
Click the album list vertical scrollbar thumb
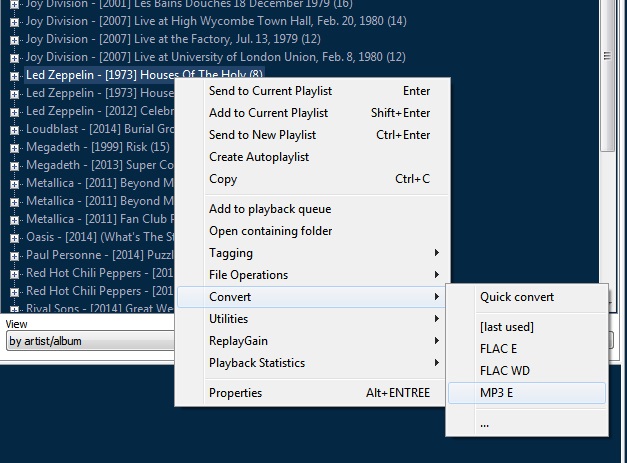pyautogui.click(x=607, y=76)
